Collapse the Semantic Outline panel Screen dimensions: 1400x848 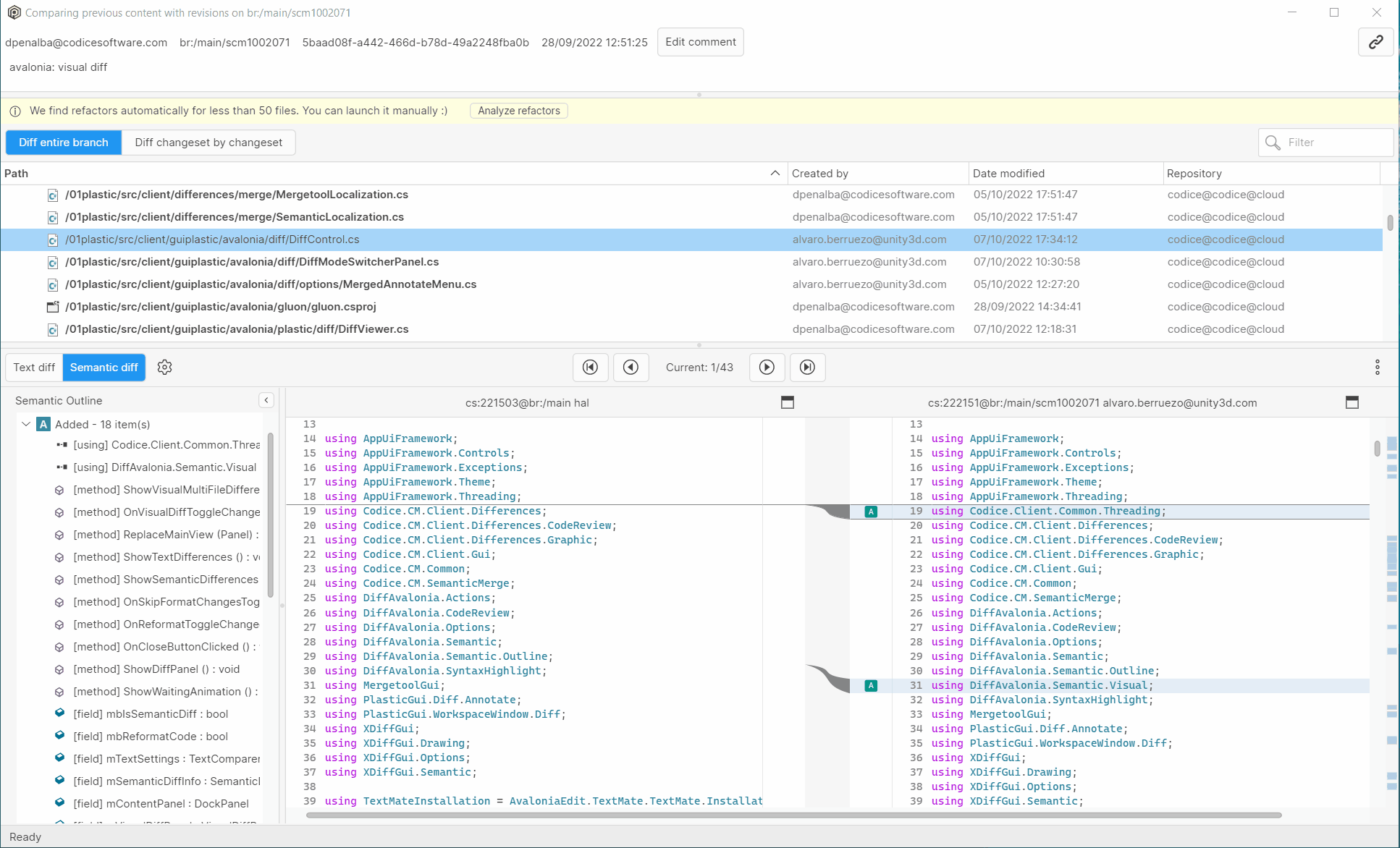[266, 400]
